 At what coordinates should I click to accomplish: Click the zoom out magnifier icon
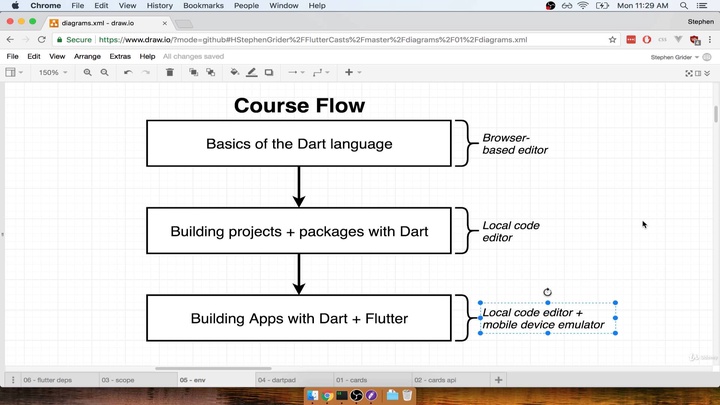point(104,72)
